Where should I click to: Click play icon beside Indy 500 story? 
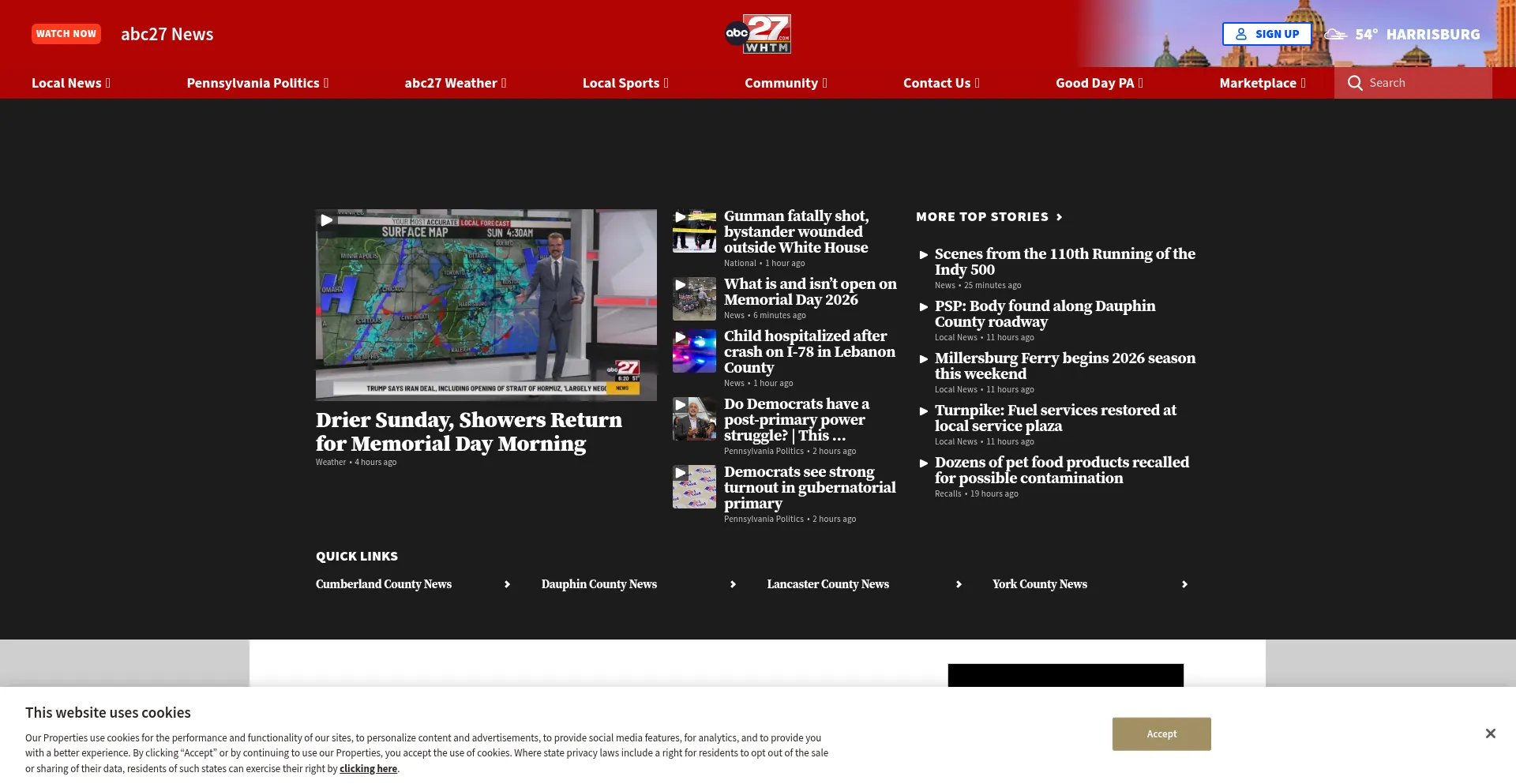(x=924, y=255)
